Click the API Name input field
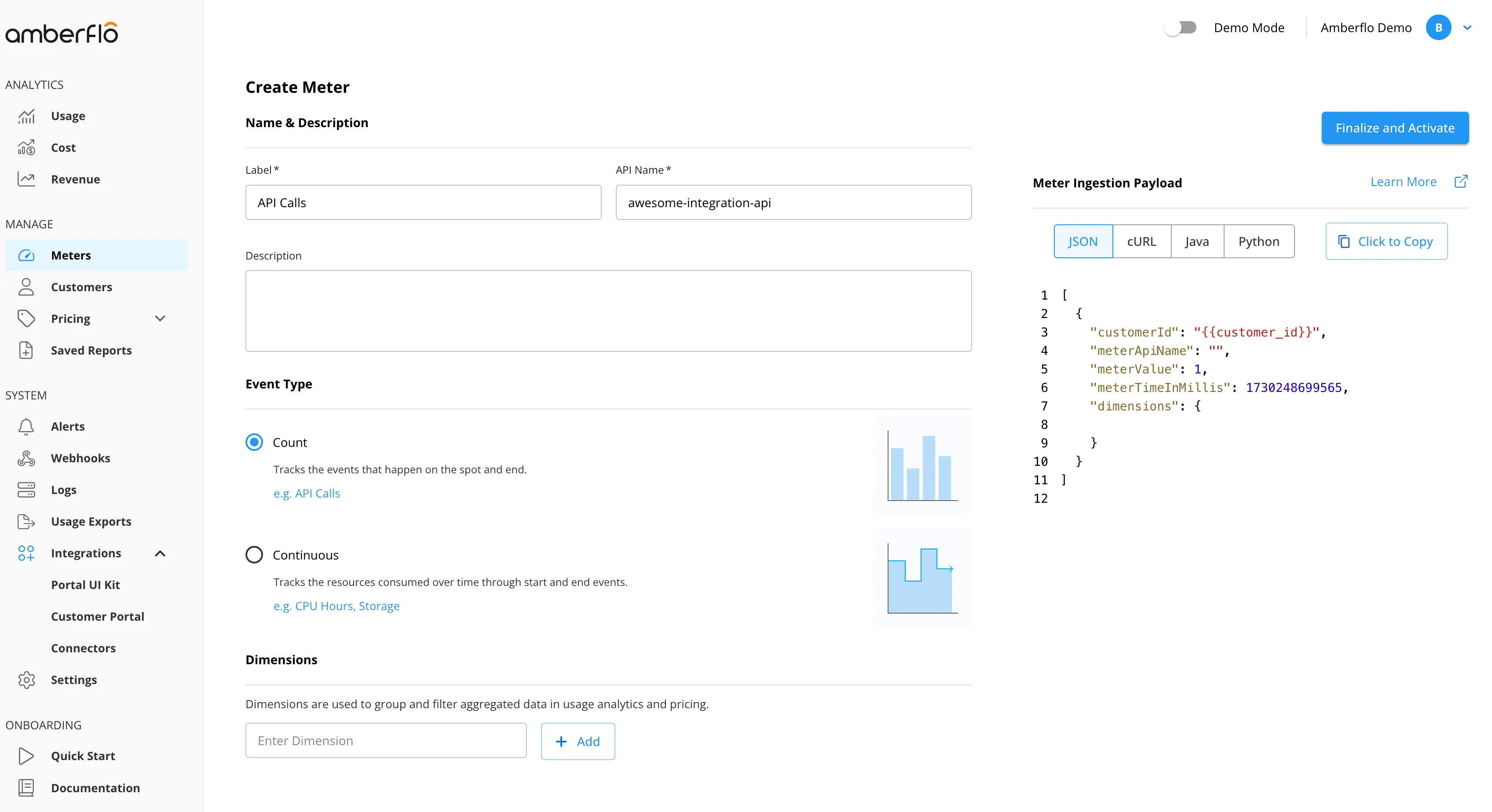1492x812 pixels. (794, 203)
